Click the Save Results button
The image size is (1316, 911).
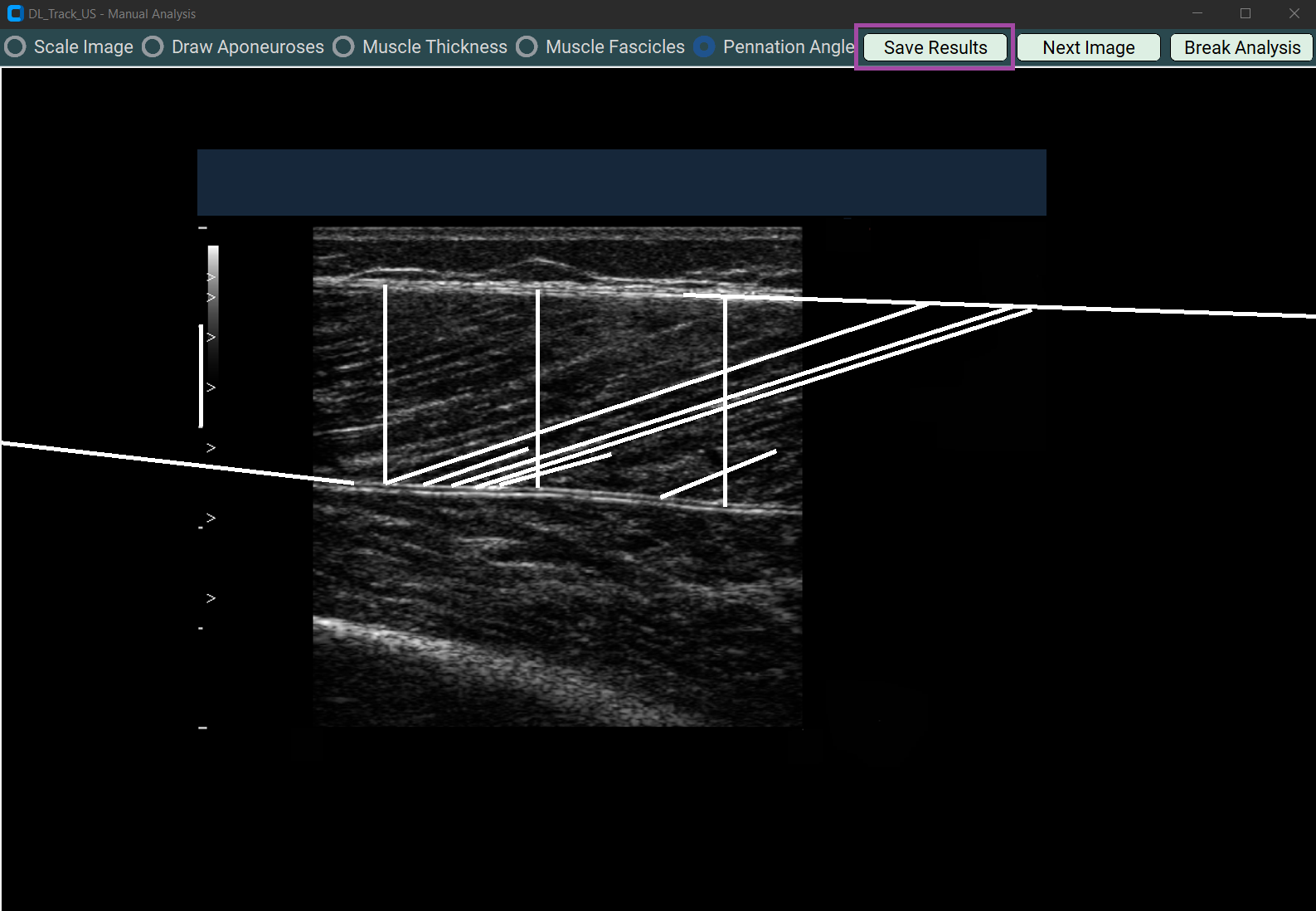[x=935, y=47]
